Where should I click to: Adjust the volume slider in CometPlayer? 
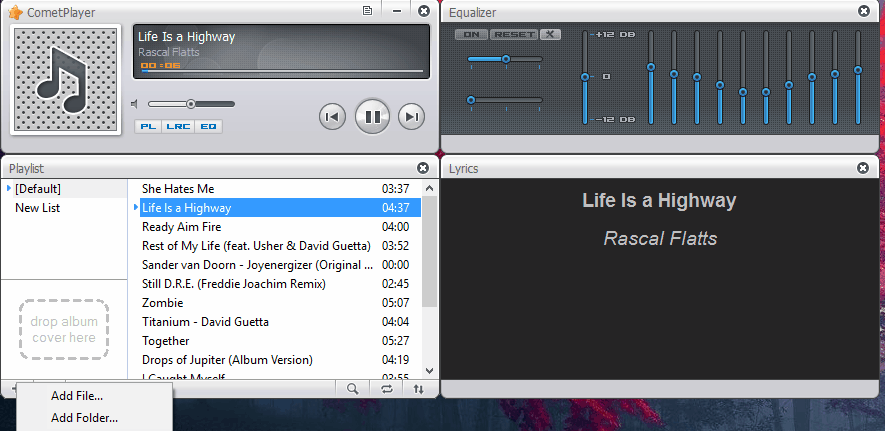[191, 104]
